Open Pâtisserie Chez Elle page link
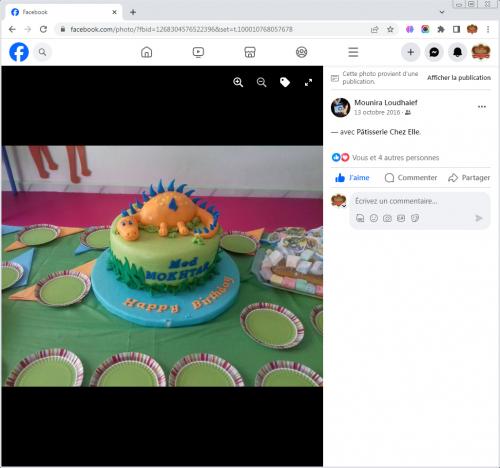 [x=388, y=132]
